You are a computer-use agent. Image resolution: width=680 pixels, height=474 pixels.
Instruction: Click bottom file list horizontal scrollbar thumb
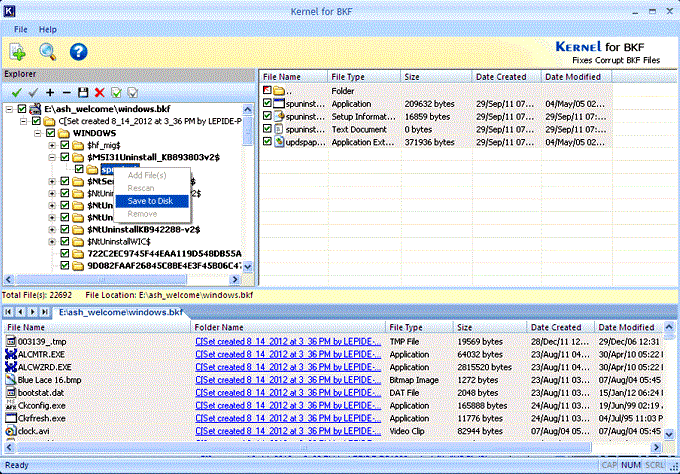pyautogui.click(x=304, y=447)
